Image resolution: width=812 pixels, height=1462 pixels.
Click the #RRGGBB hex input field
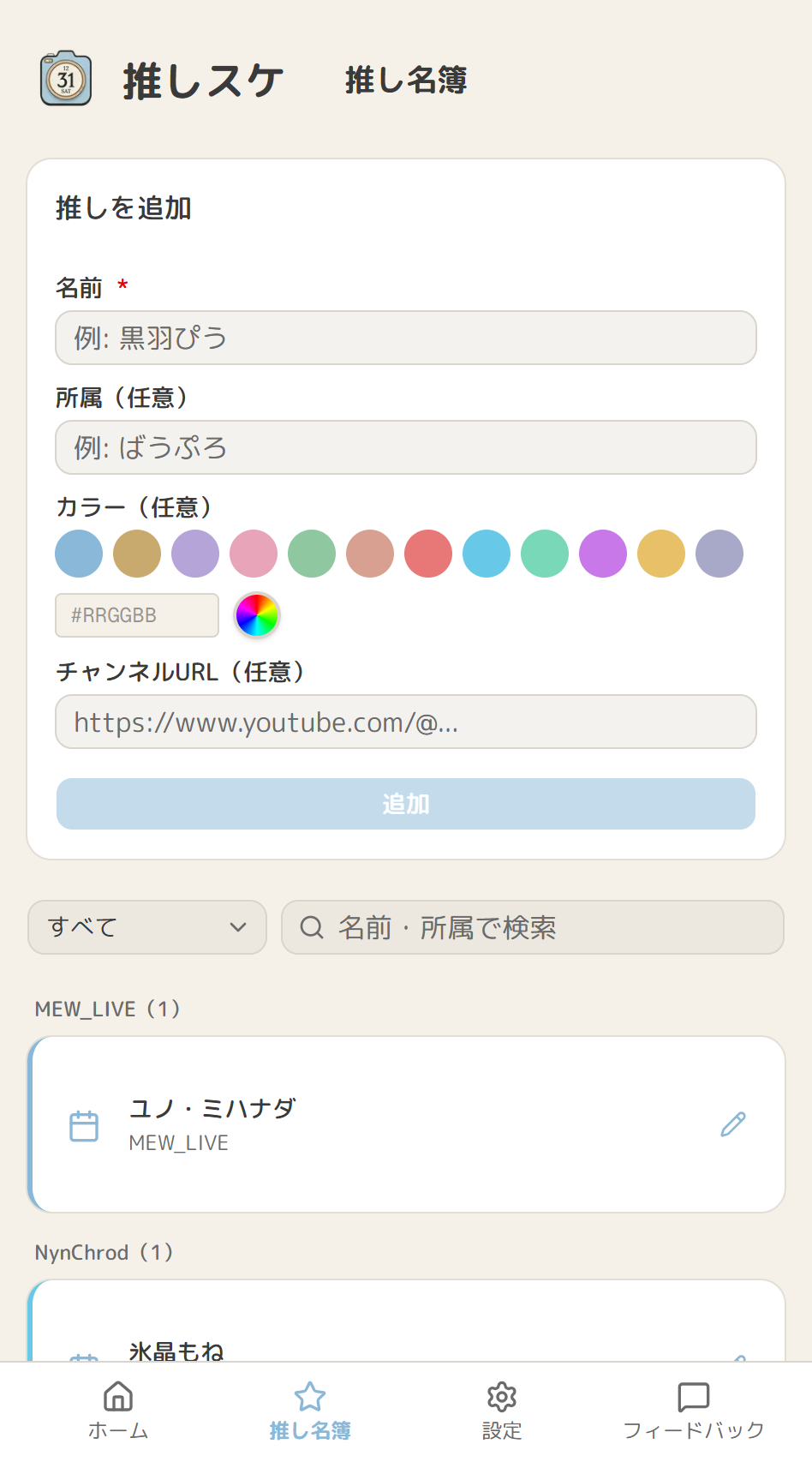(x=137, y=615)
